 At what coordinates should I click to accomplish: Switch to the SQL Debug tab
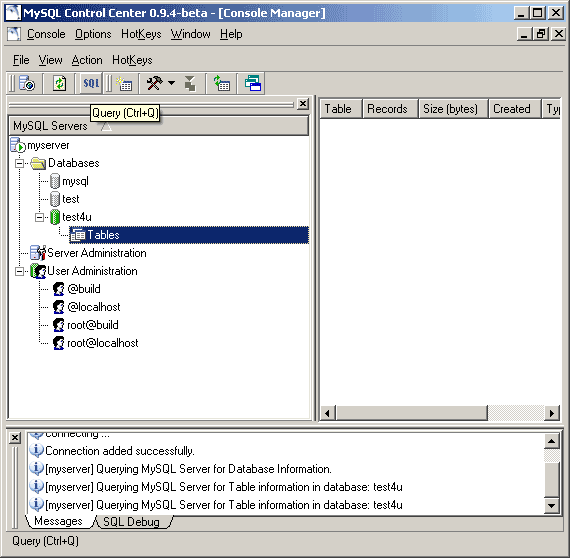pyautogui.click(x=131, y=522)
